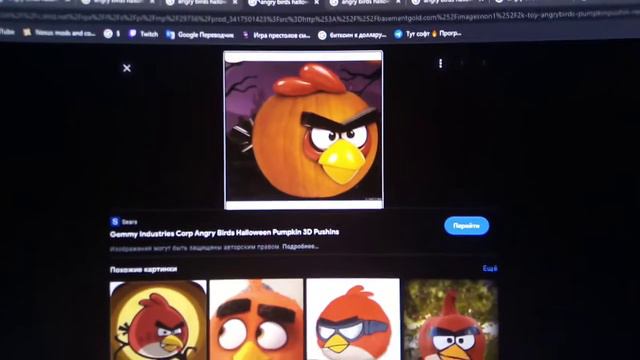This screenshot has width=640, height=360.
Task: Open the Sears source link with S icon
Action: tap(124, 222)
